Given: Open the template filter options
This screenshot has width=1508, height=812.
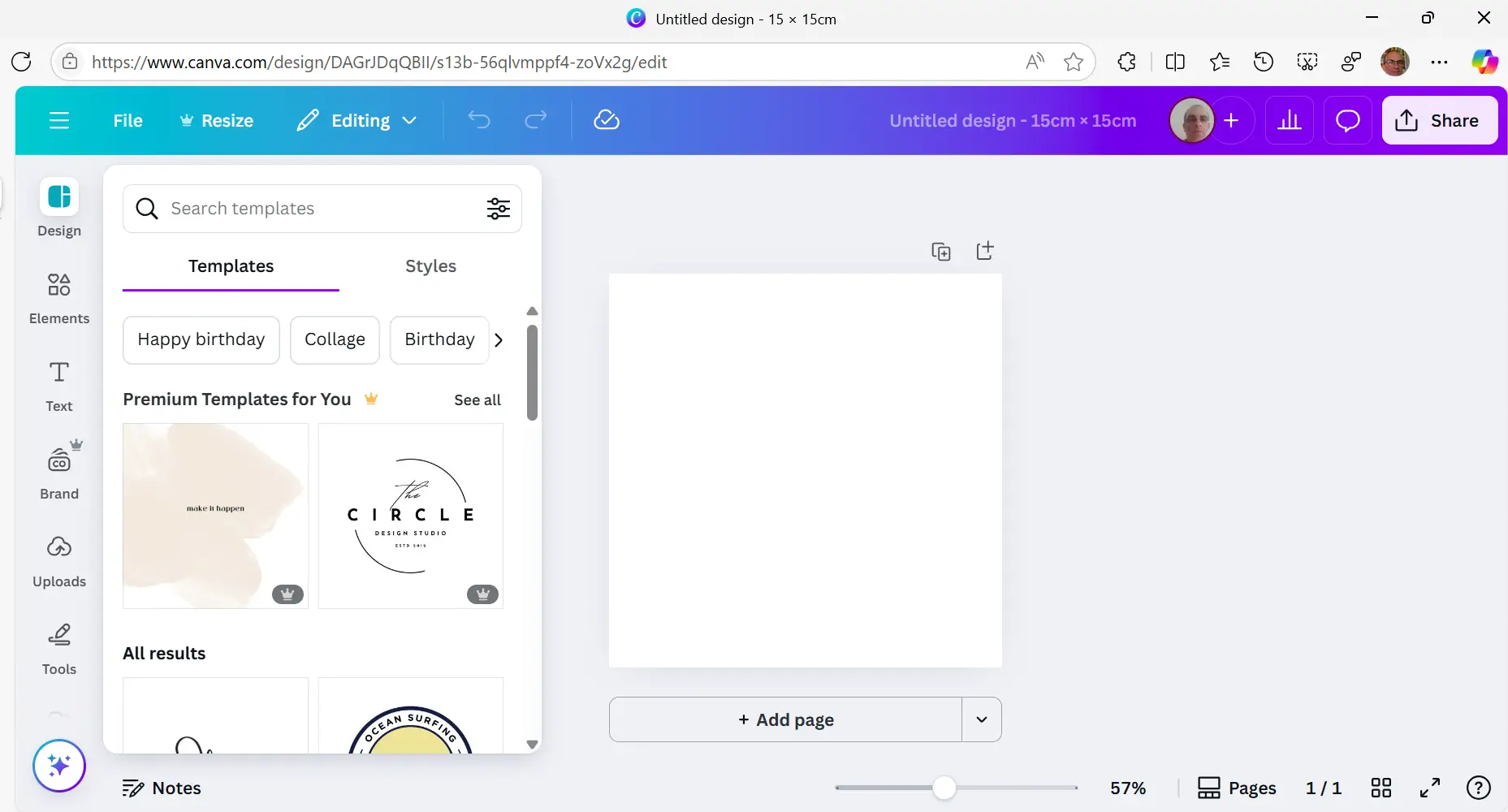Looking at the screenshot, I should (x=499, y=209).
